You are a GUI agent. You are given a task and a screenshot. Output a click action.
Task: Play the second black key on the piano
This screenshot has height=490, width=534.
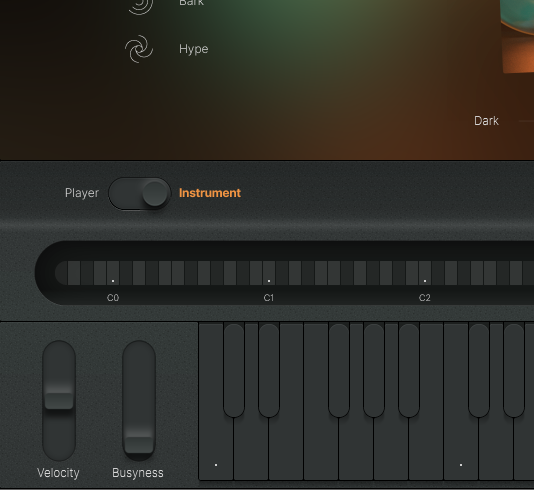pyautogui.click(x=269, y=370)
